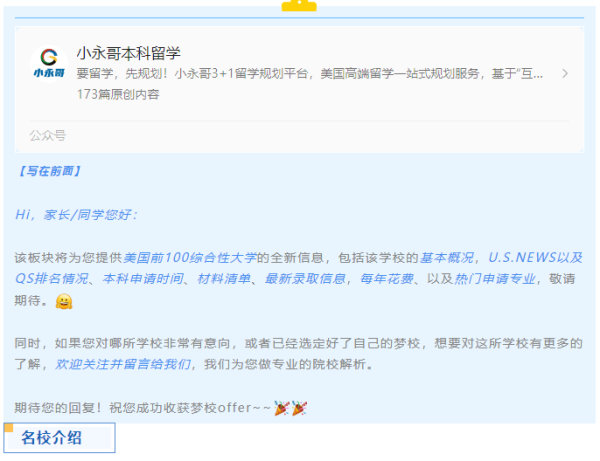Click the account description starting 要留学，先规划
This screenshot has height=461, width=600.
point(310,73)
